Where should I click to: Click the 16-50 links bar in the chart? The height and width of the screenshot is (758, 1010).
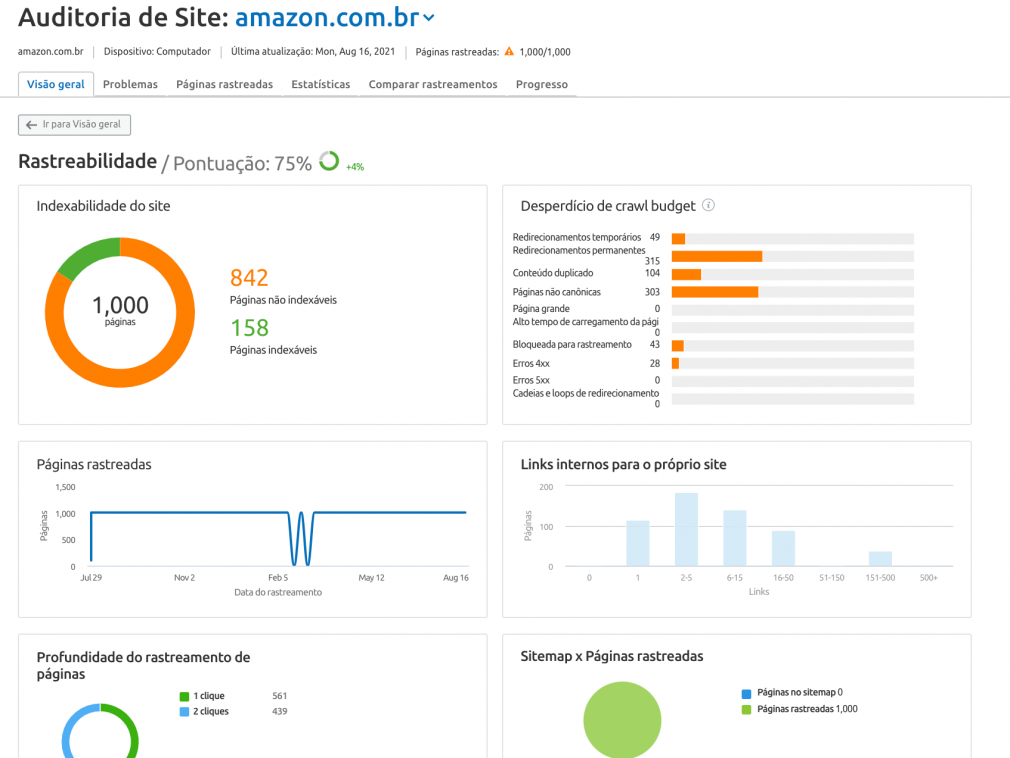coord(783,549)
